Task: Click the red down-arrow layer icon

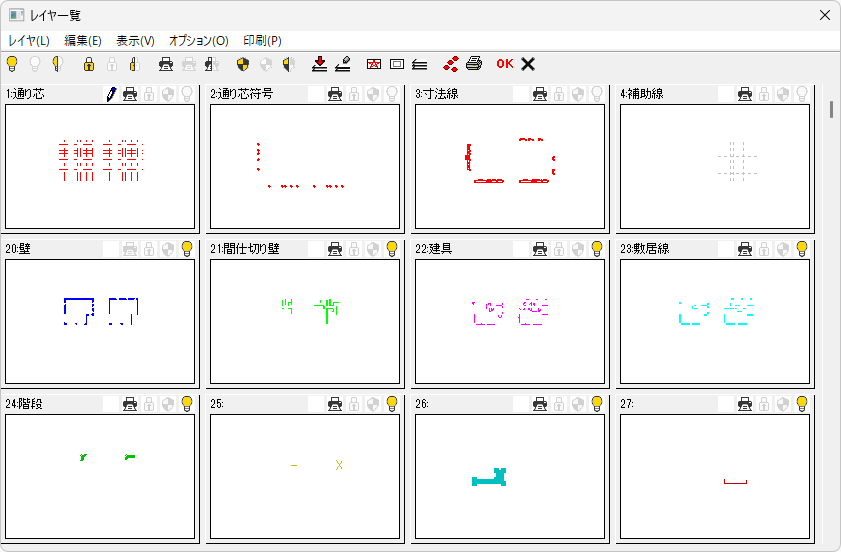Action: click(x=320, y=64)
